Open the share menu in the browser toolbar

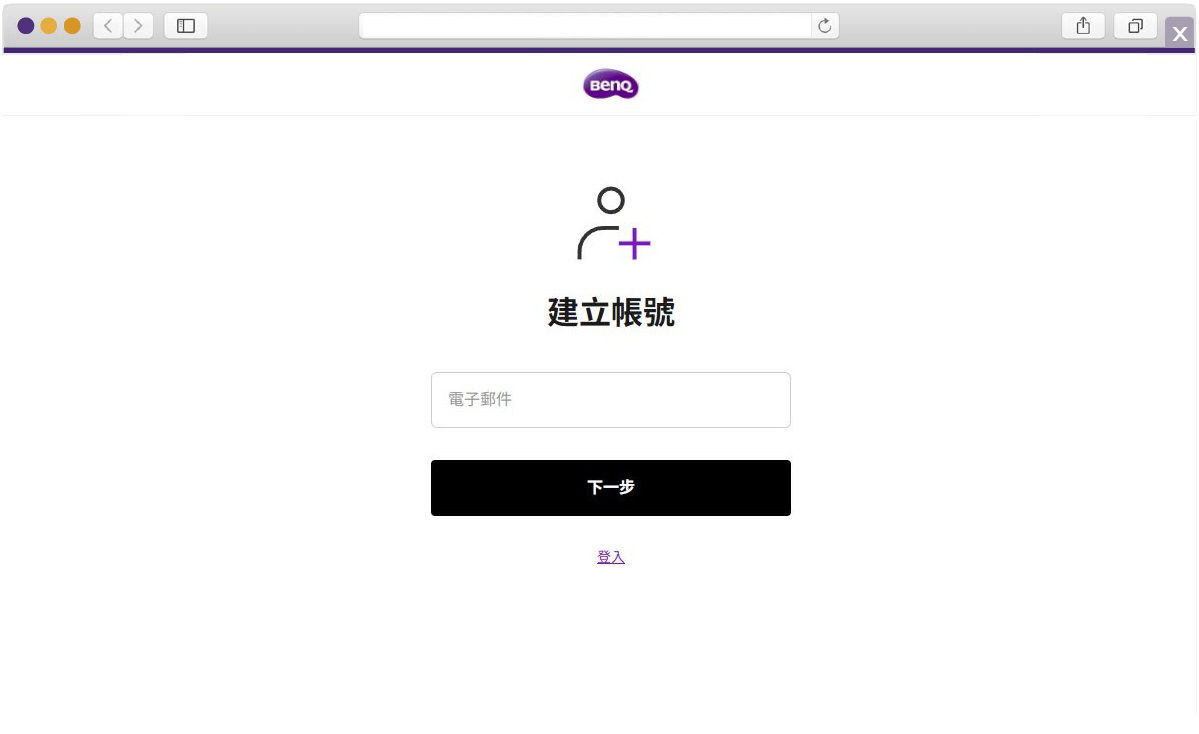pyautogui.click(x=1083, y=26)
